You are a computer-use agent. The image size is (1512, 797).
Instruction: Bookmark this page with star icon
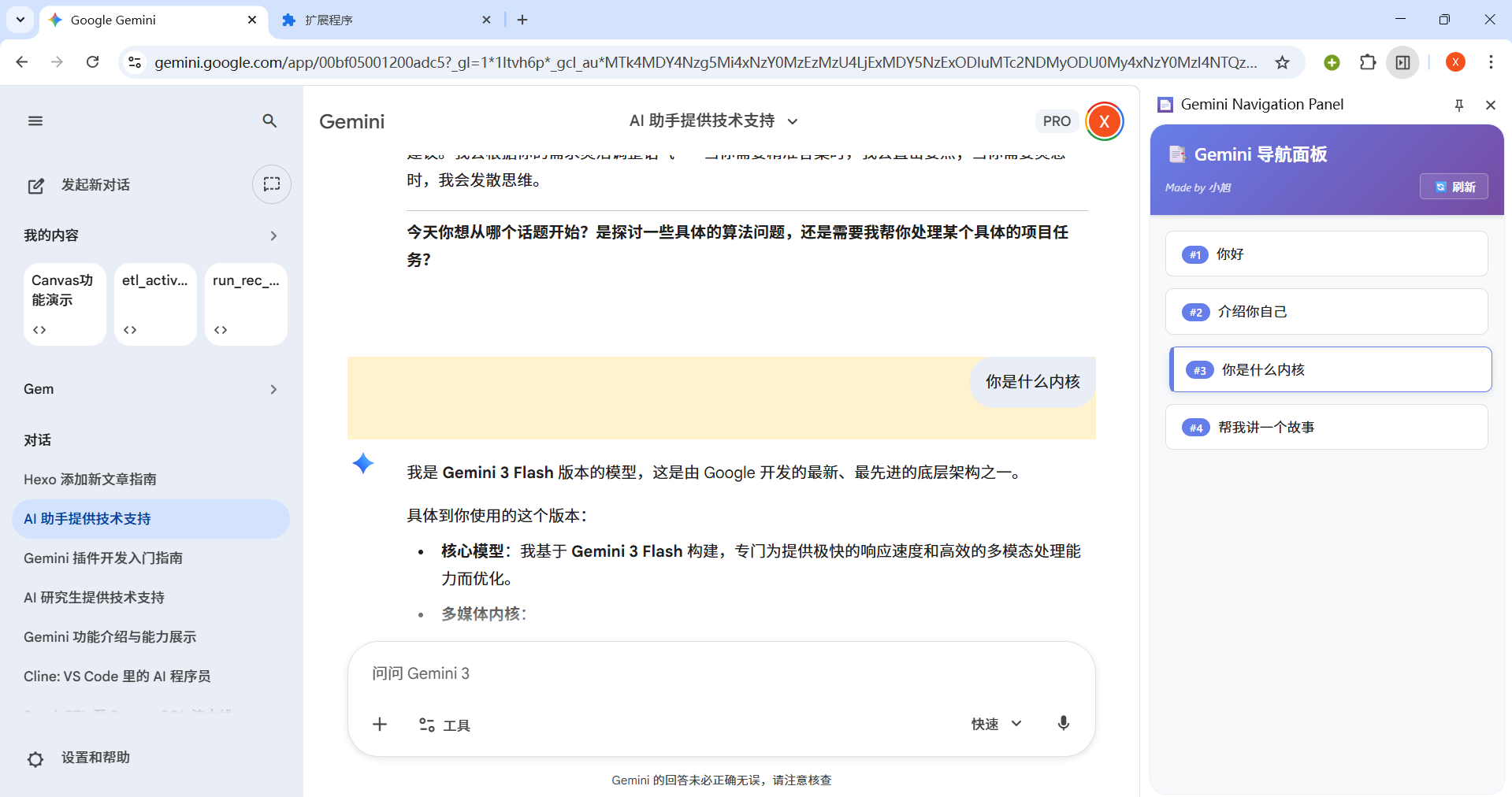click(1282, 62)
